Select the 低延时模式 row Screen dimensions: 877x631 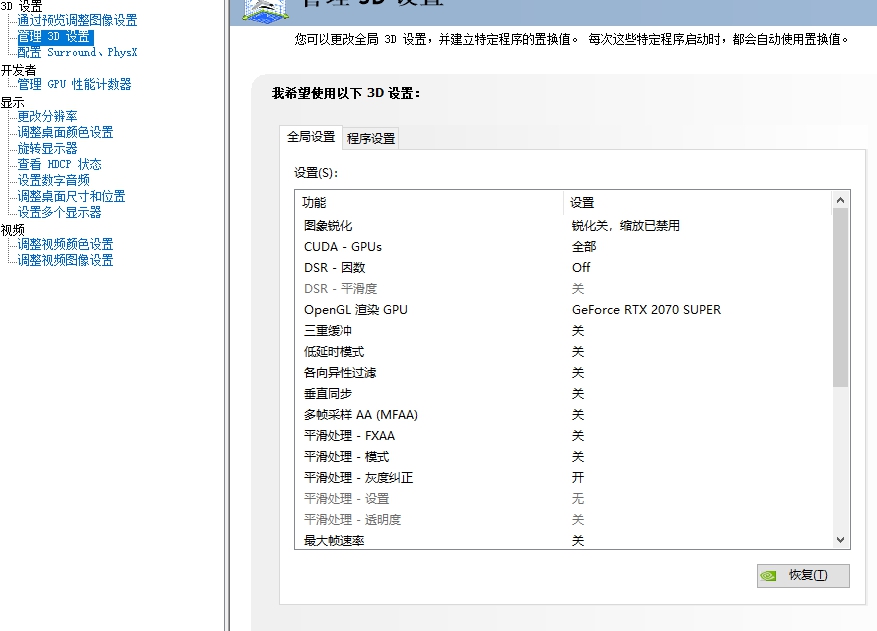coord(564,352)
